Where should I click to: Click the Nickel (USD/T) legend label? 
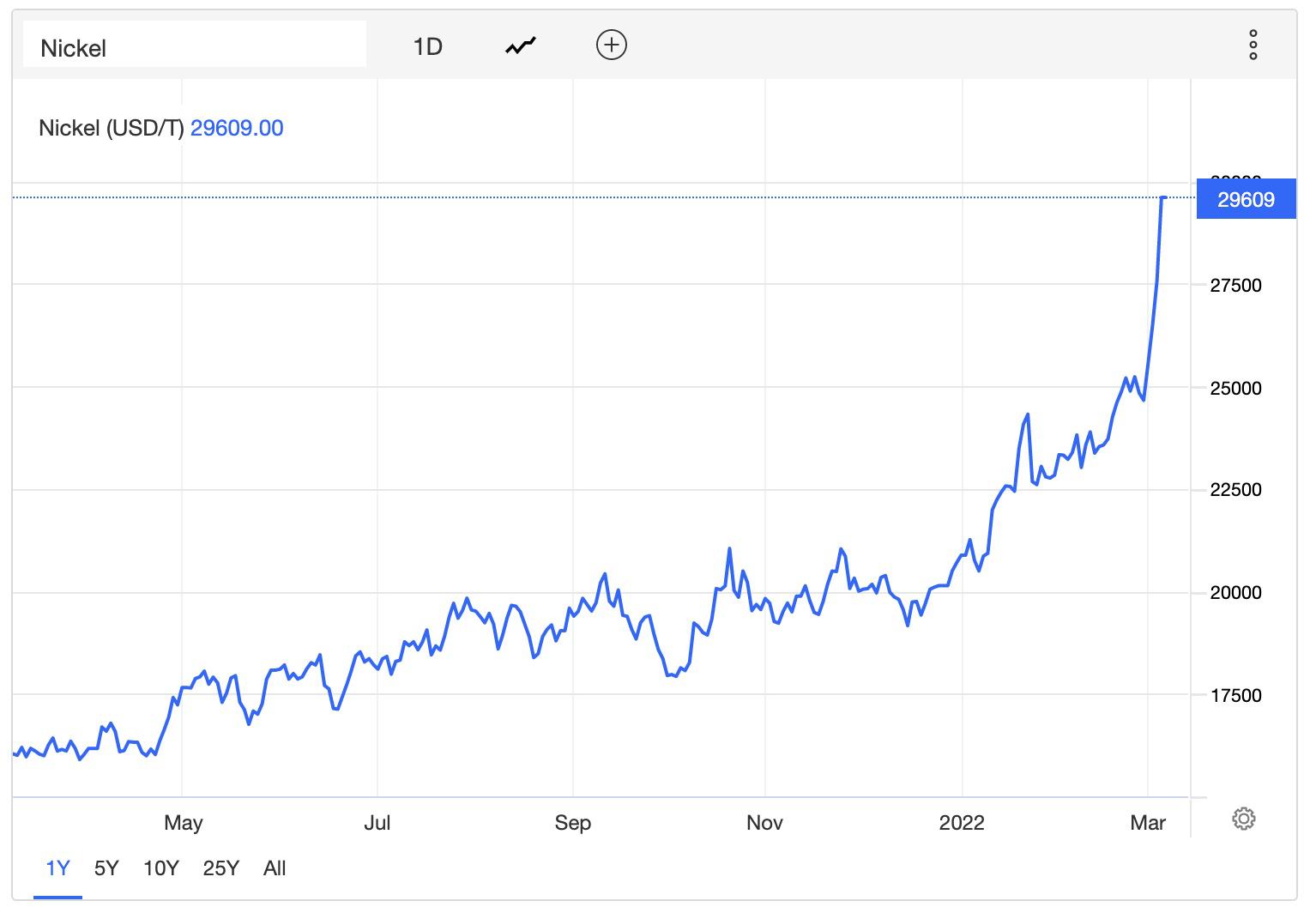coord(112,128)
